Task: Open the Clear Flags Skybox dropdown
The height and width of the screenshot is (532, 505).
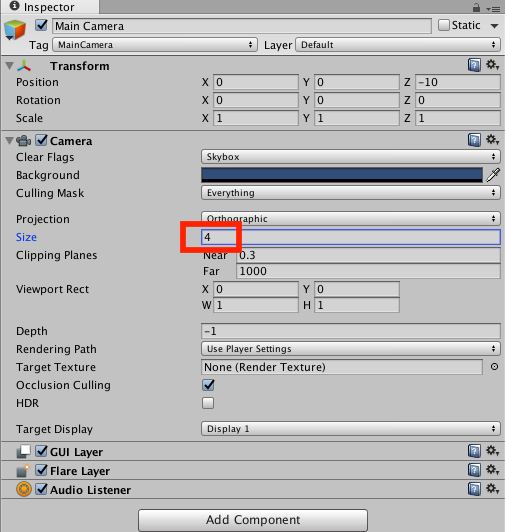Action: (x=351, y=157)
